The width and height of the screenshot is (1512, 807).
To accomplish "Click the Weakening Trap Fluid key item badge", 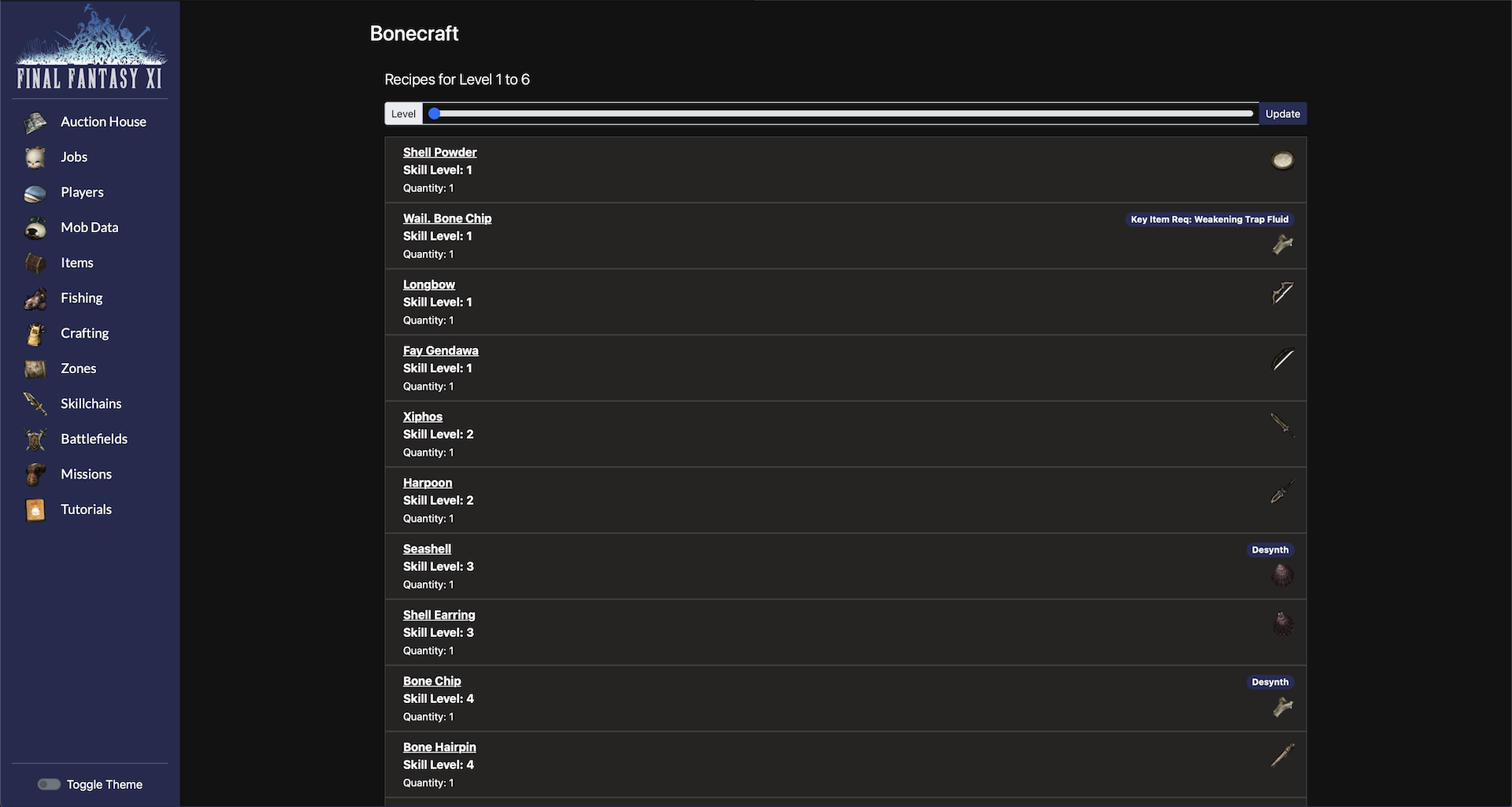I will click(x=1209, y=220).
